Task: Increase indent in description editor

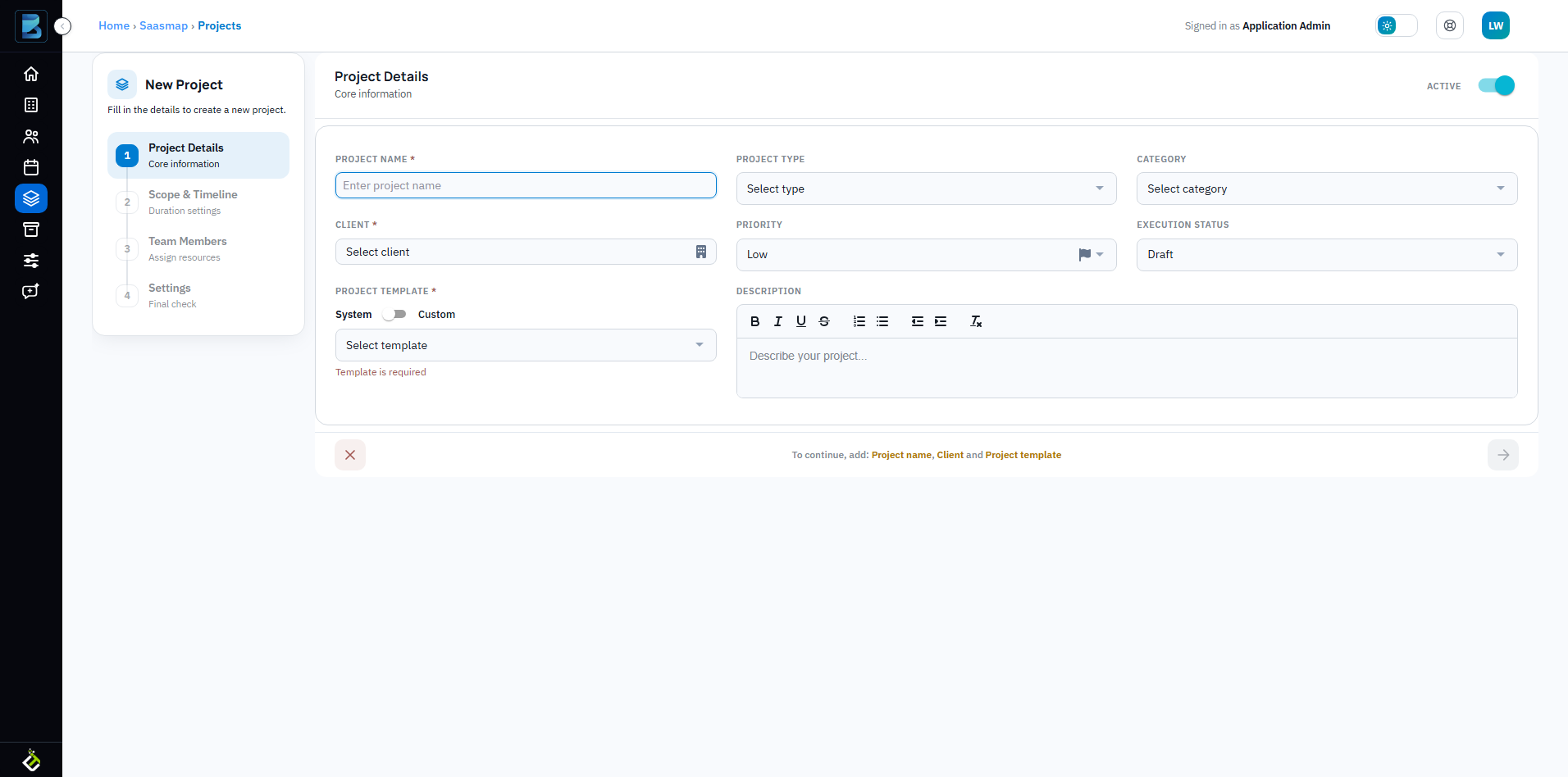Action: 941,321
